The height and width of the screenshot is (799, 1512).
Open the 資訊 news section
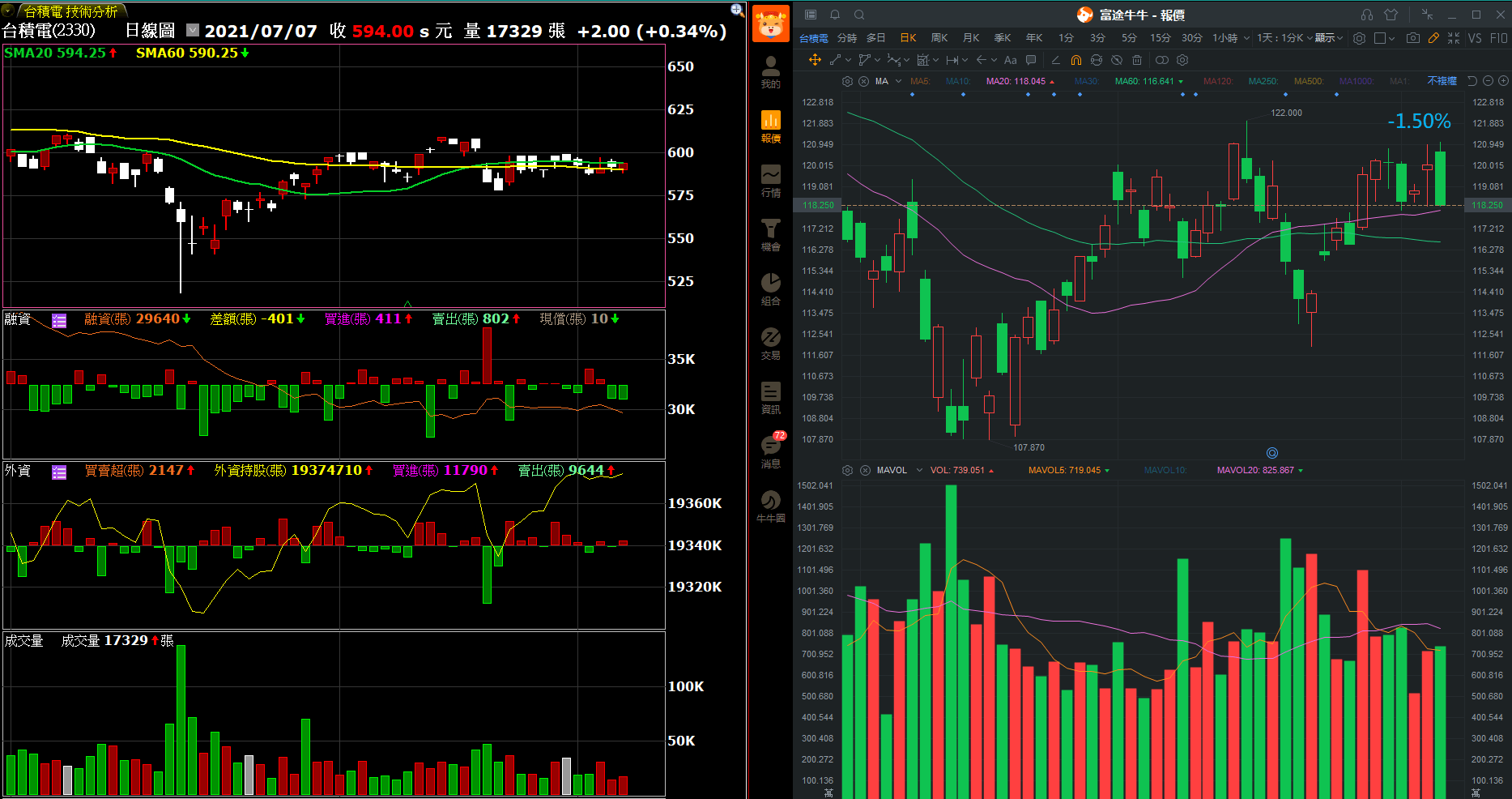coord(771,398)
